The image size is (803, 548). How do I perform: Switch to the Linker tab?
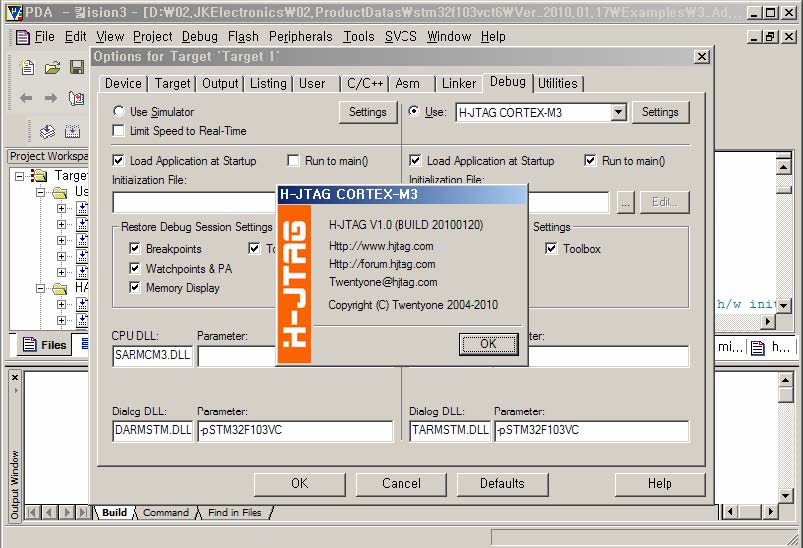pos(459,83)
